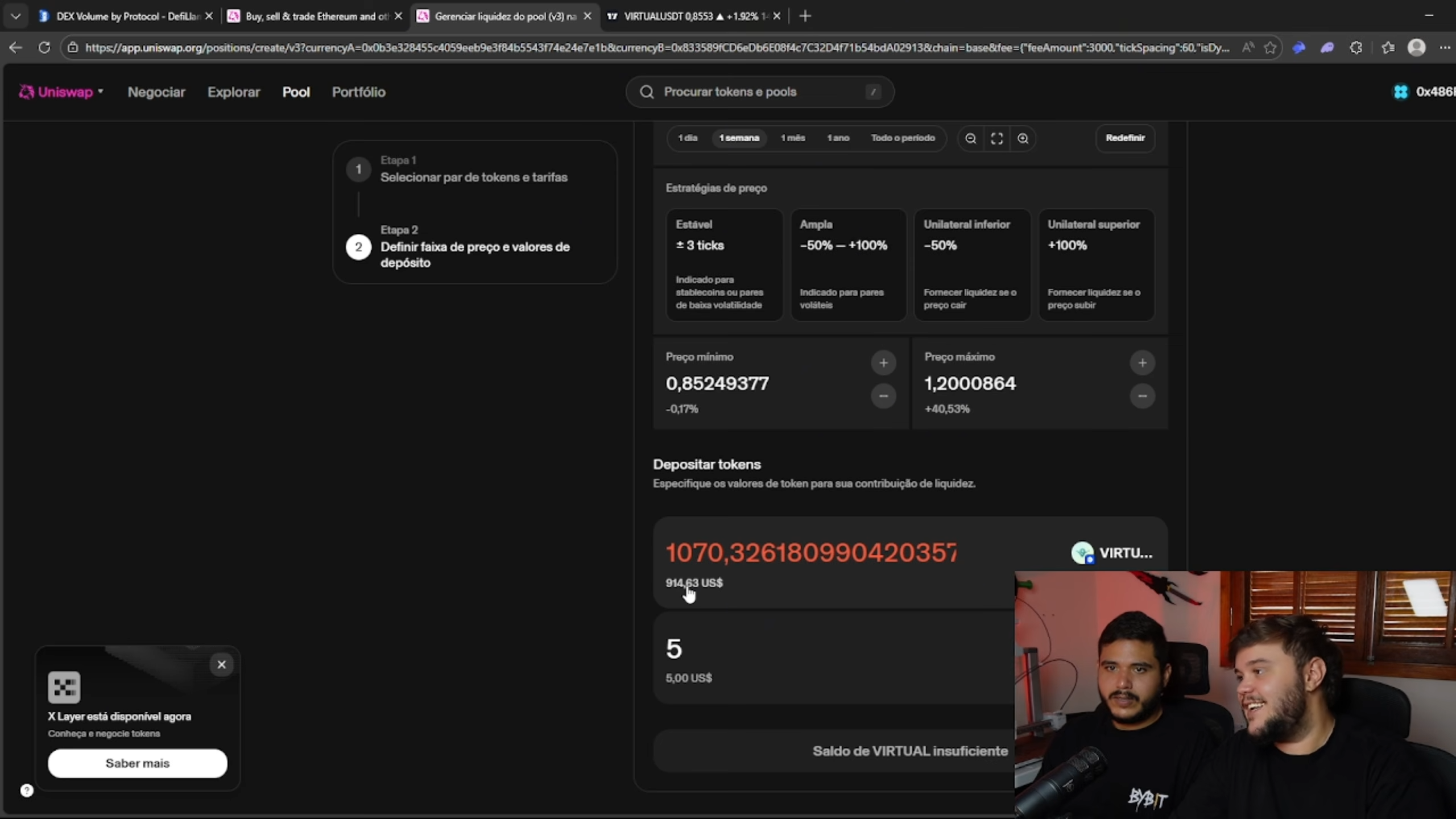The image size is (1456, 819).
Task: Close the VIRTUALUSDT tab
Action: (777, 16)
